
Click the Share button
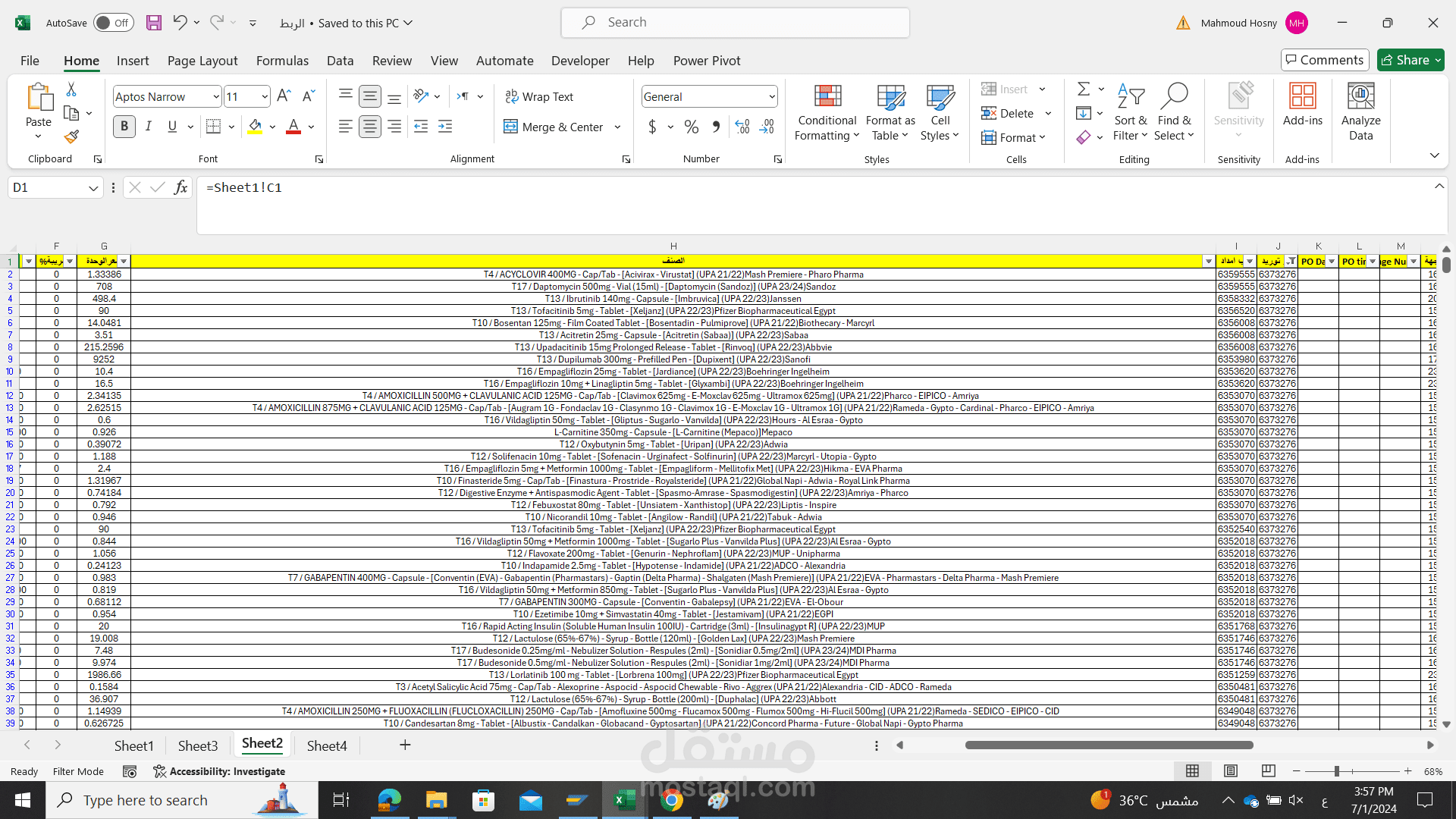tap(1410, 60)
